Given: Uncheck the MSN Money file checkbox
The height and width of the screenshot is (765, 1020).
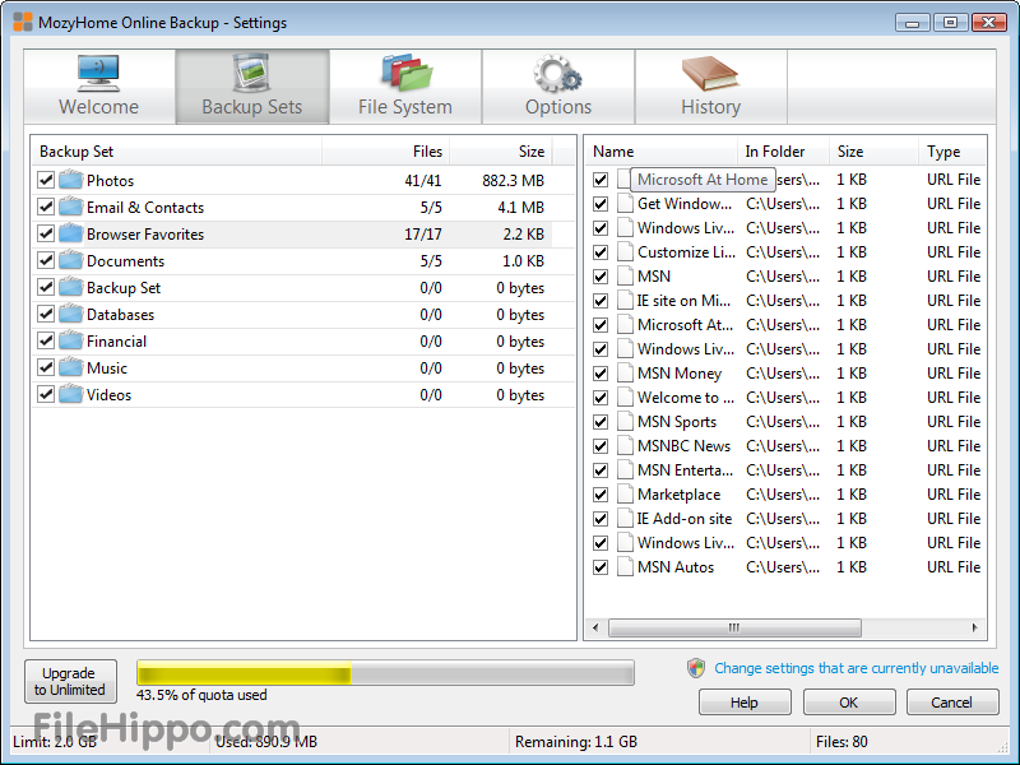Looking at the screenshot, I should tap(600, 373).
